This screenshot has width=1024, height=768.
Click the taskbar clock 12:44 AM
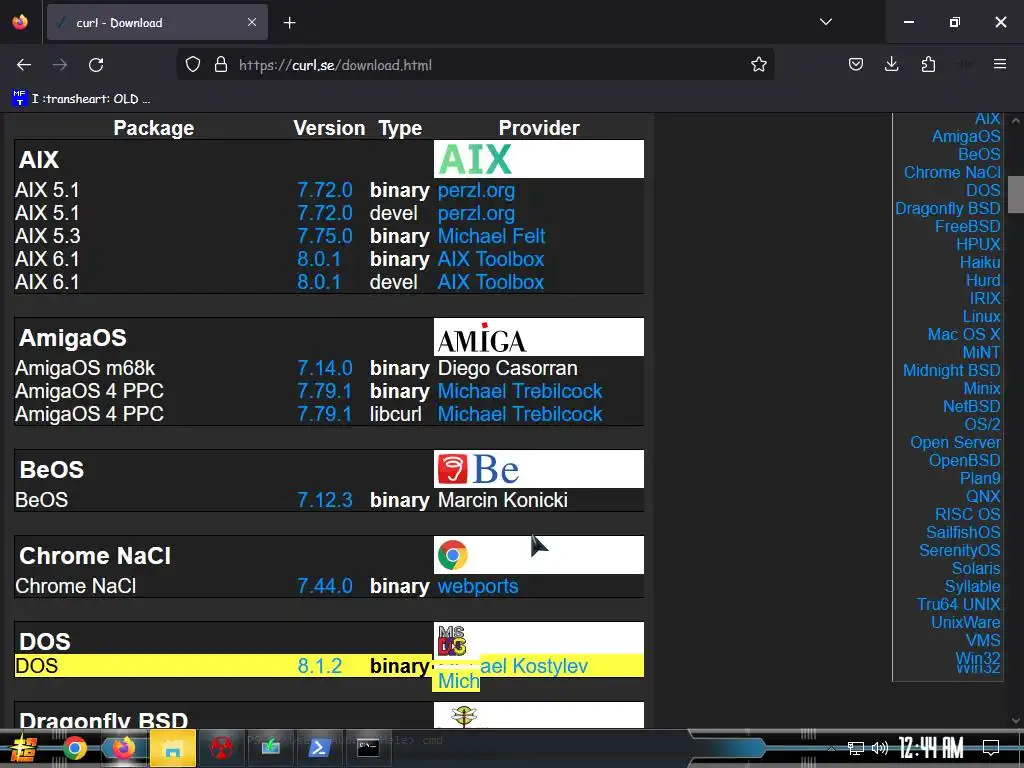pos(931,748)
